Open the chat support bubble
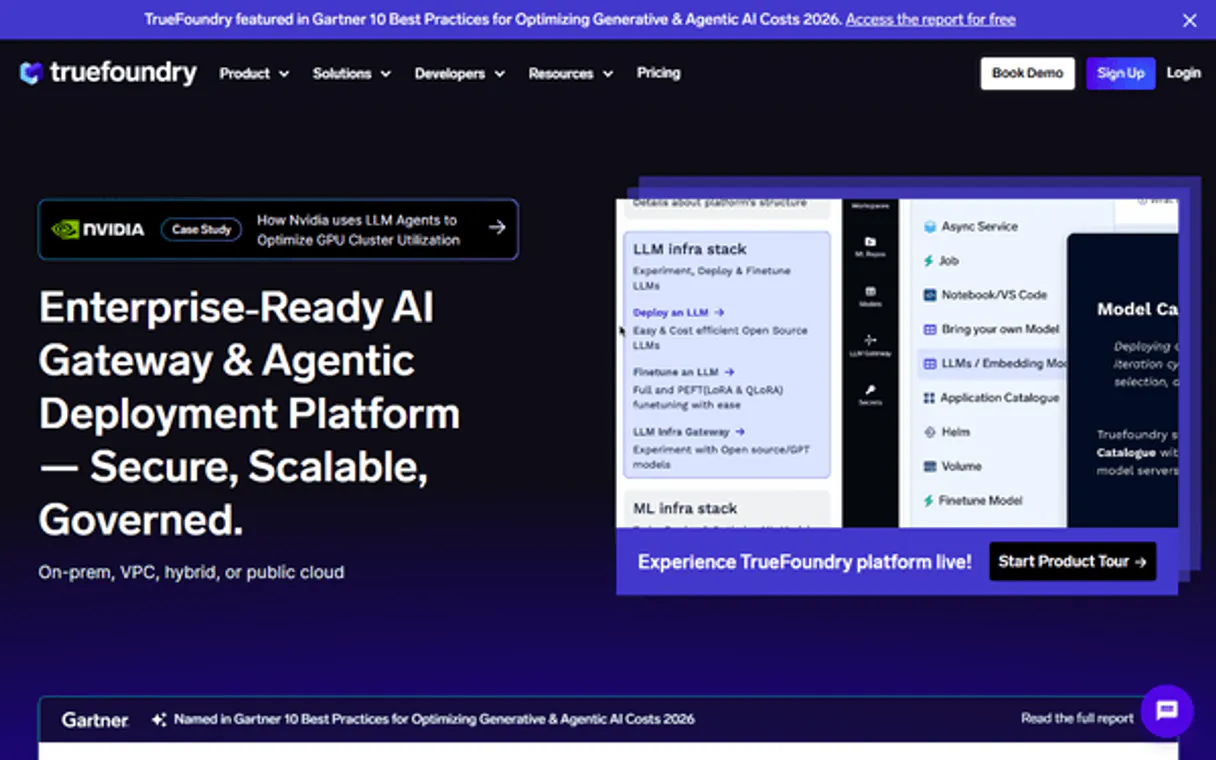Image resolution: width=1216 pixels, height=760 pixels. [1167, 711]
